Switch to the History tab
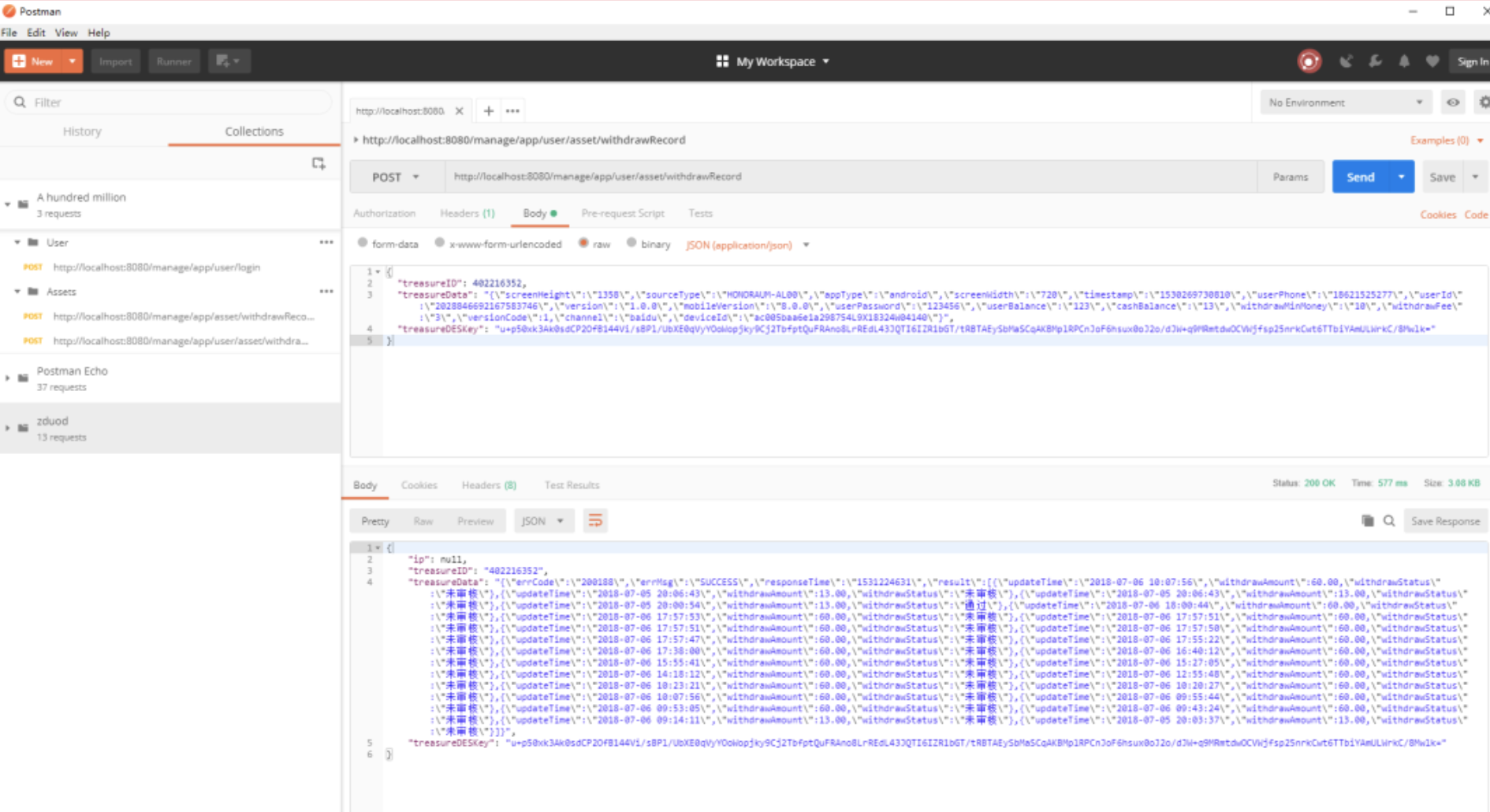Viewport: 1490px width, 812px height. 82,132
